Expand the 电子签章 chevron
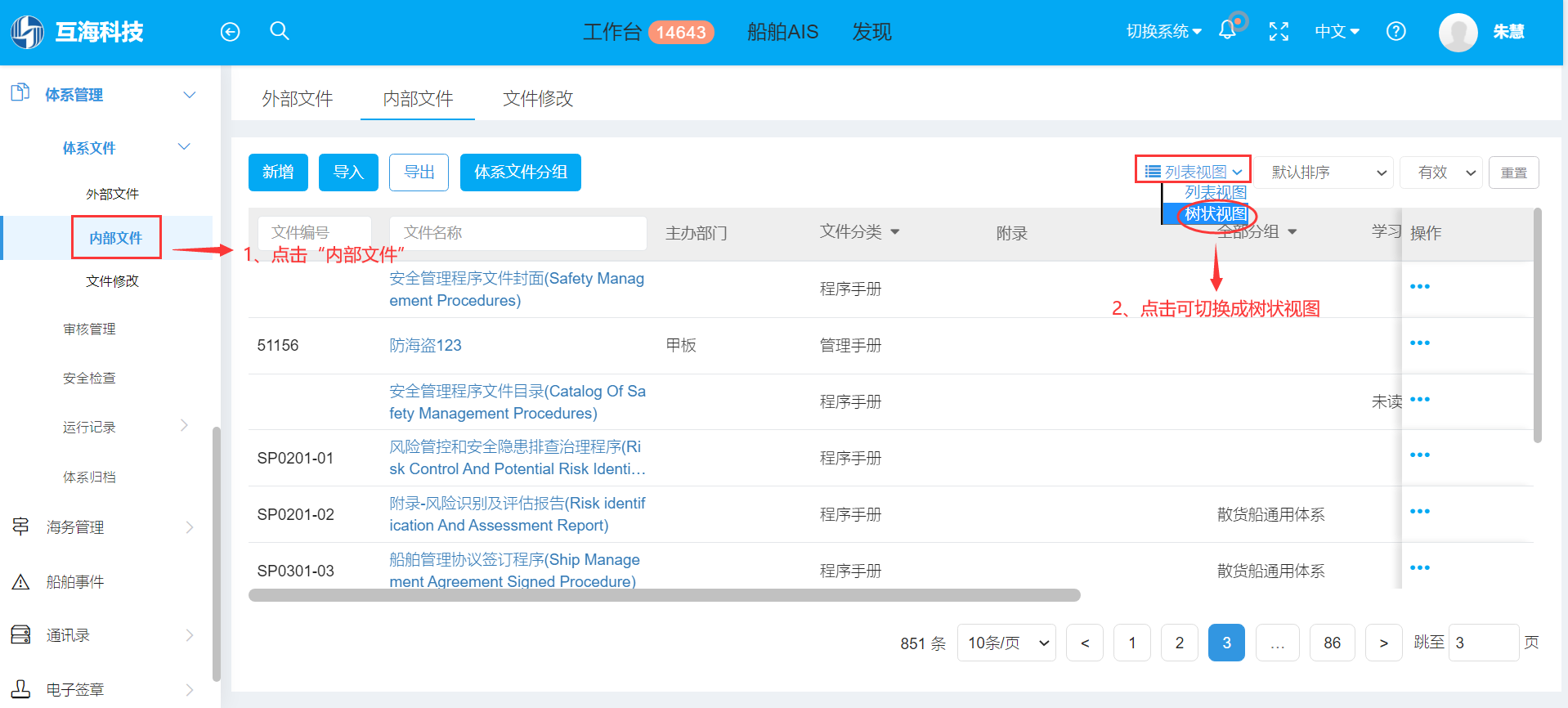Screen dimensions: 1568x708 pos(190,690)
